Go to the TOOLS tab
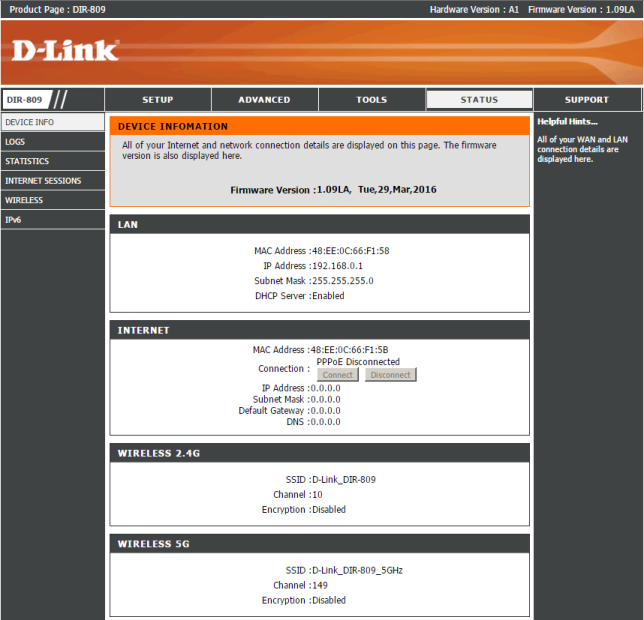 [x=372, y=100]
